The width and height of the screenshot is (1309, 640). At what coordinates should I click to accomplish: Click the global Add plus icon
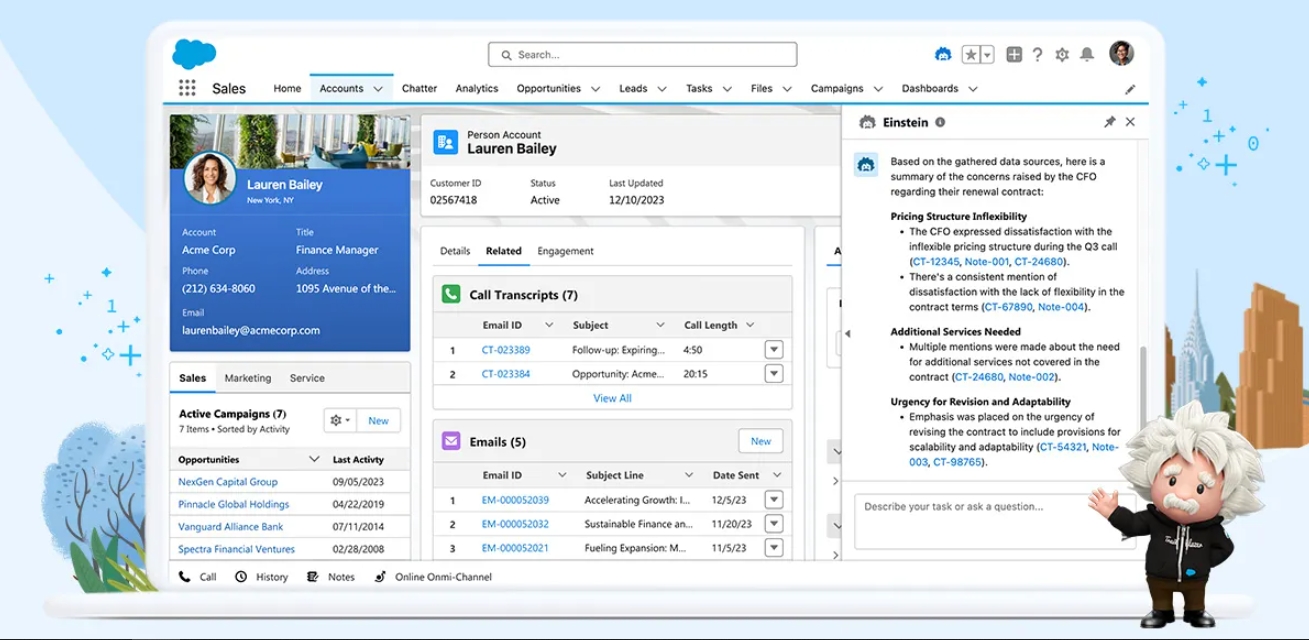click(1014, 54)
